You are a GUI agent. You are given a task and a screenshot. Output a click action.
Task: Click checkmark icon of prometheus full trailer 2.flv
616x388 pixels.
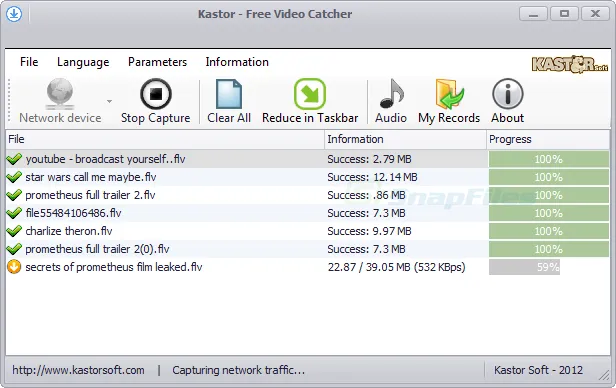tap(14, 195)
